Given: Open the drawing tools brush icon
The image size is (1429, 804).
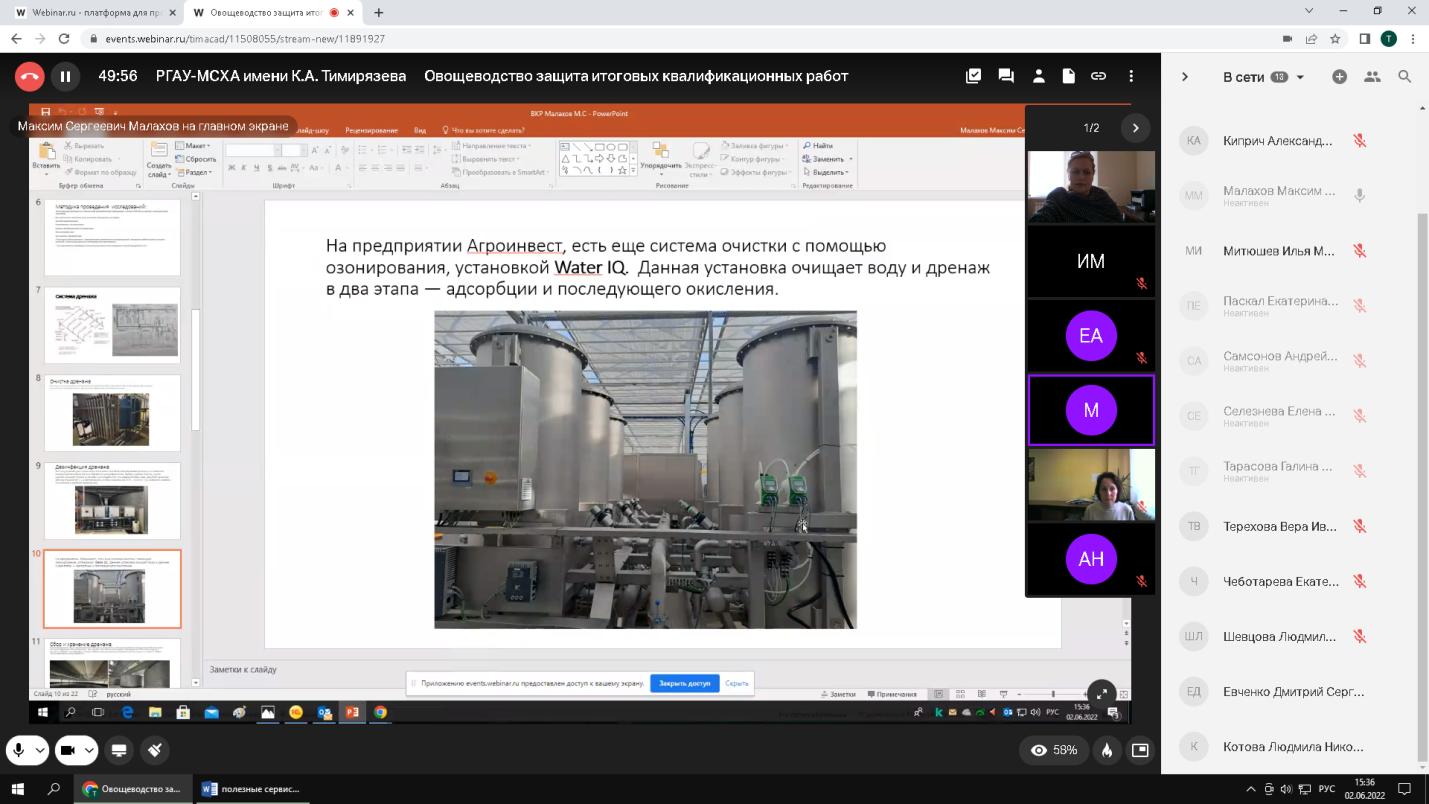Looking at the screenshot, I should [x=155, y=750].
